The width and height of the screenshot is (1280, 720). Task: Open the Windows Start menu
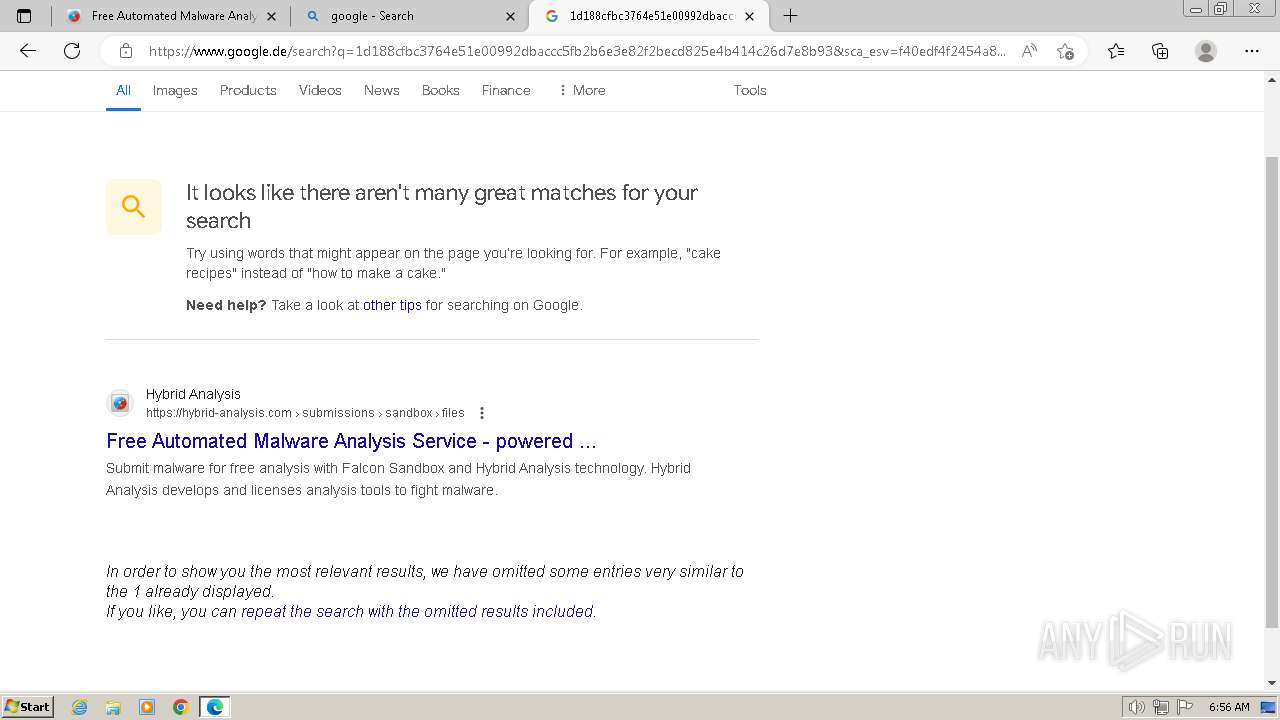click(x=28, y=706)
